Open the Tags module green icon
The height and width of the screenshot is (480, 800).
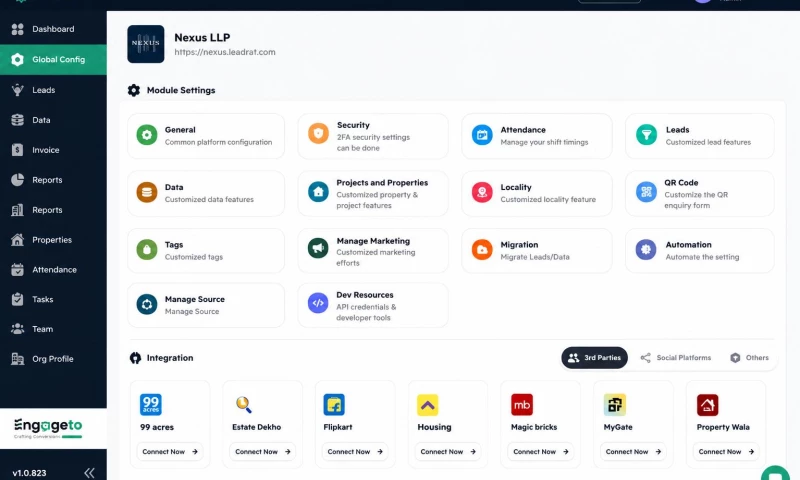click(147, 249)
